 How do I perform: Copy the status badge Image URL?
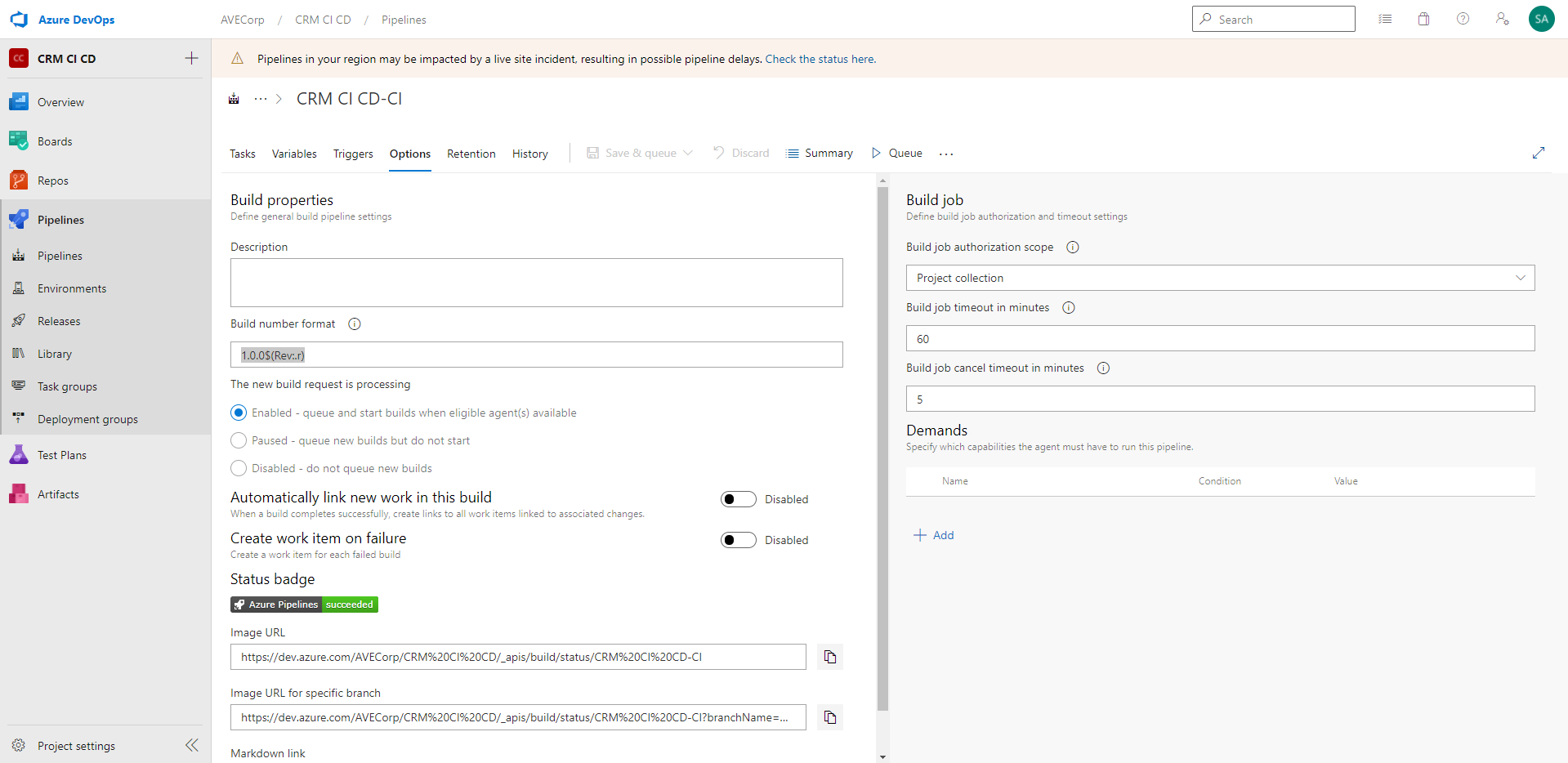click(x=829, y=657)
